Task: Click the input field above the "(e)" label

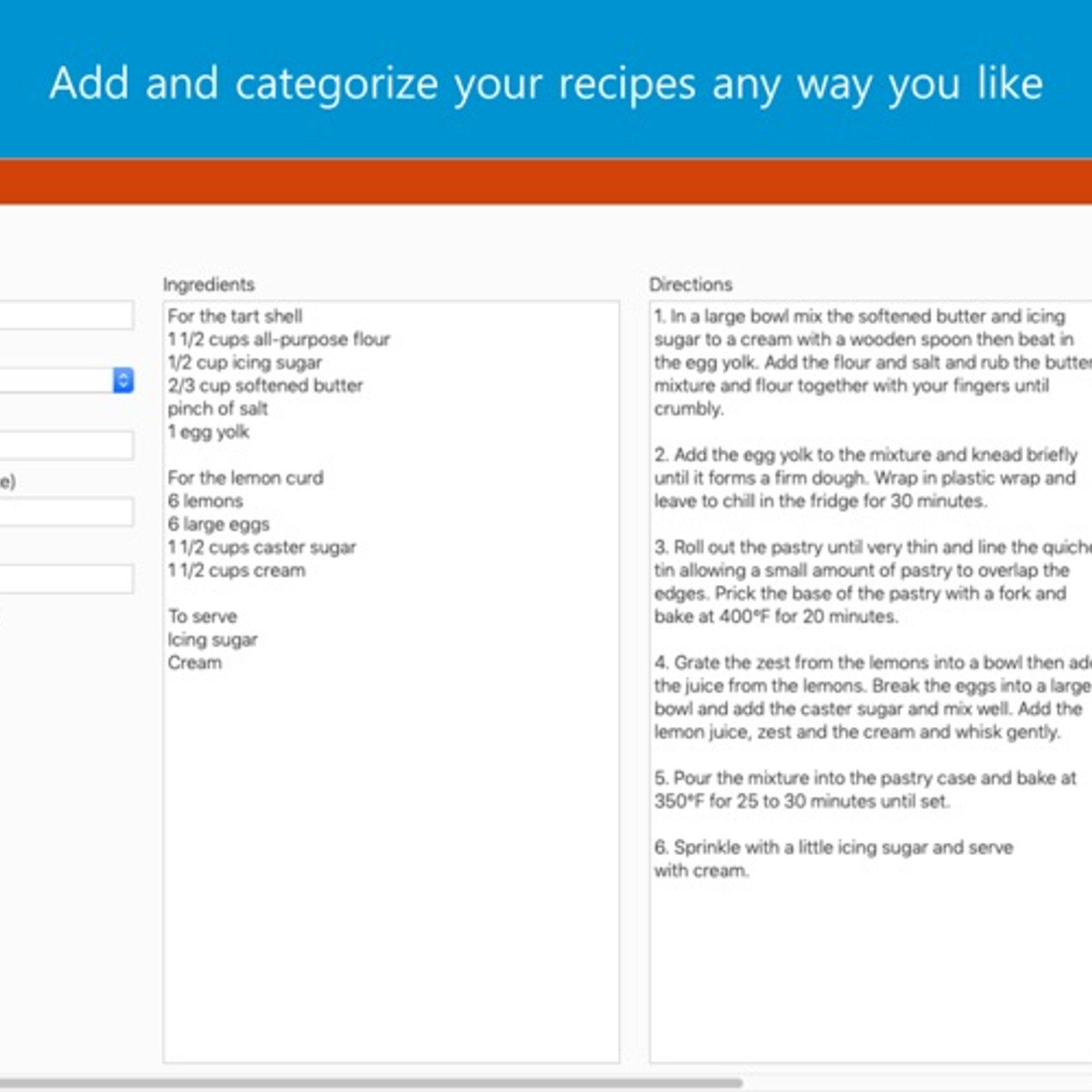Action: [x=65, y=445]
